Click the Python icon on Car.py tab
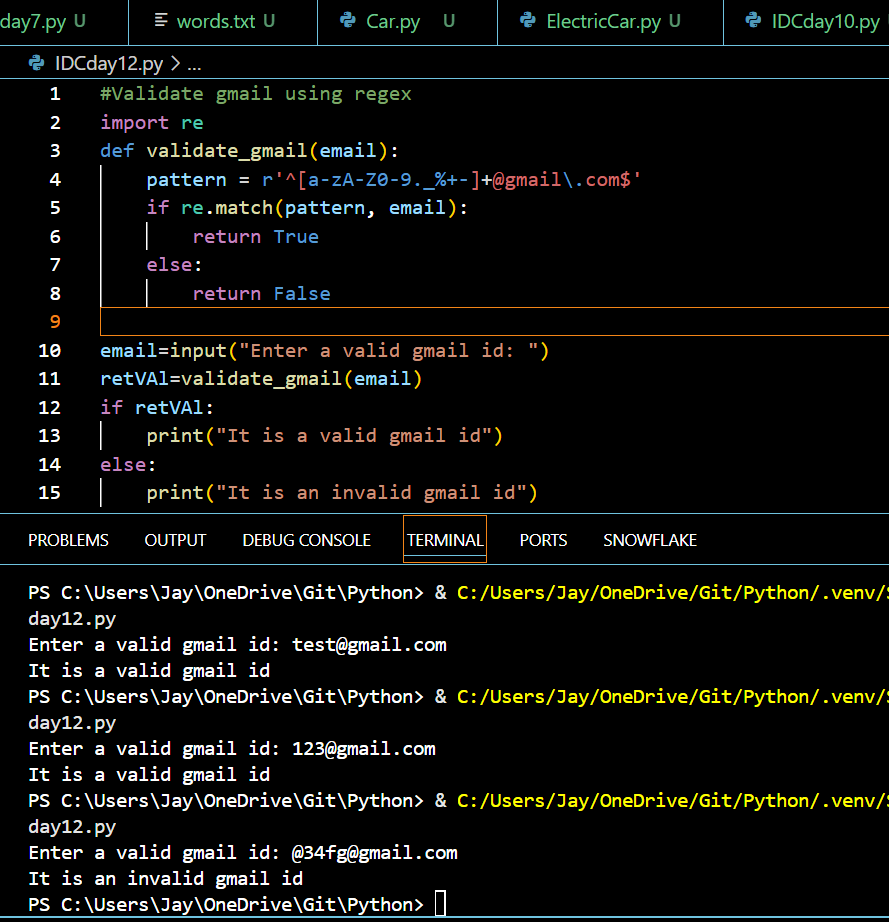The image size is (889, 922). click(348, 21)
